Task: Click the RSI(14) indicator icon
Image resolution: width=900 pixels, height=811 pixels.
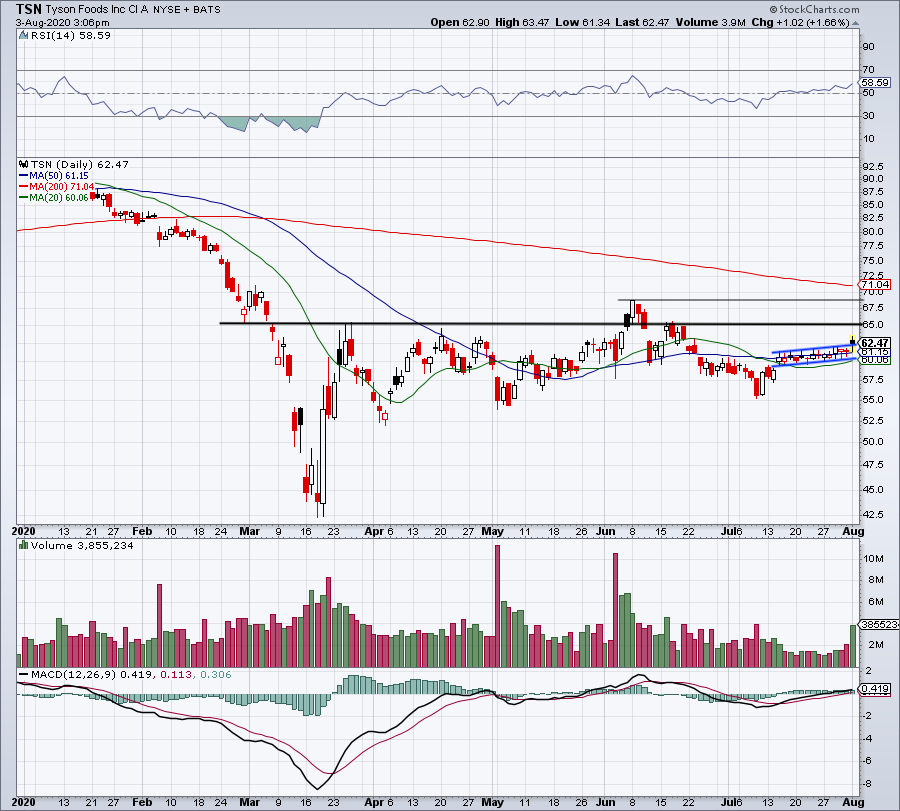Action: [x=23, y=36]
